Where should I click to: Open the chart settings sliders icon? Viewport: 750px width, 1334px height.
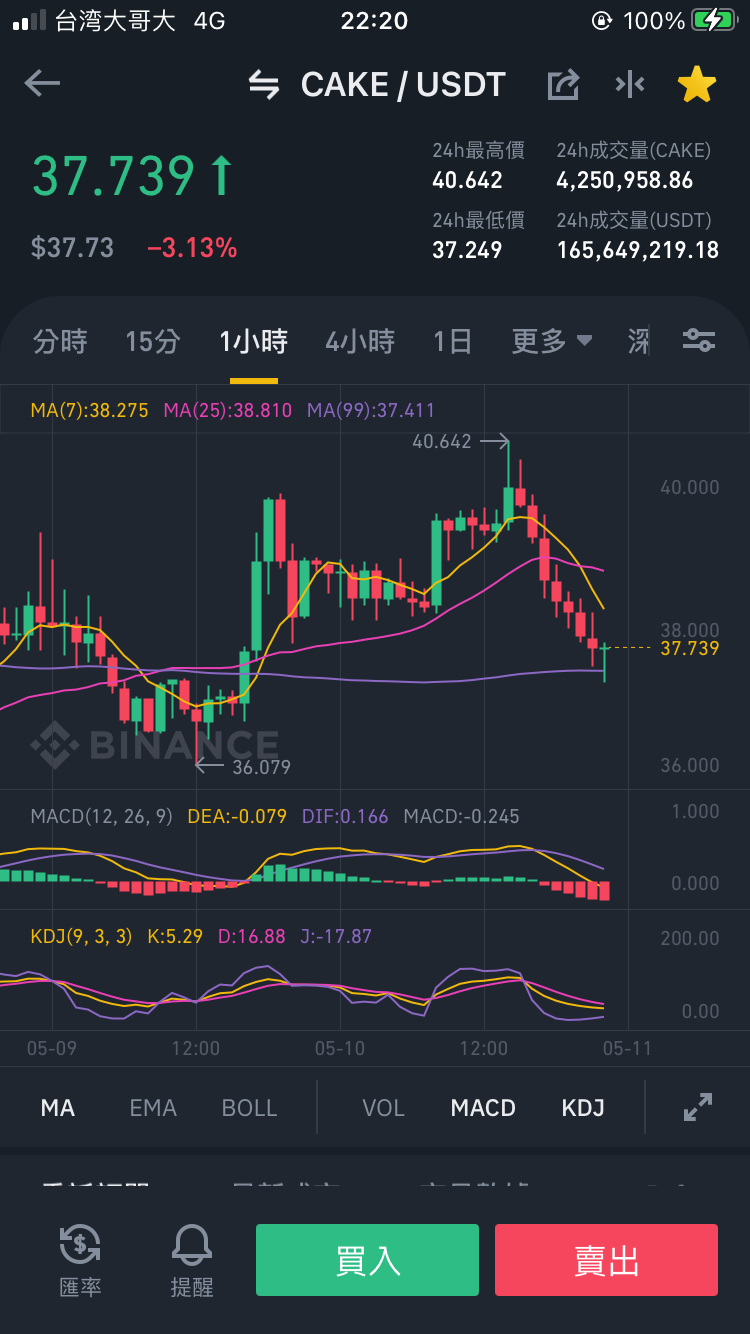(698, 341)
